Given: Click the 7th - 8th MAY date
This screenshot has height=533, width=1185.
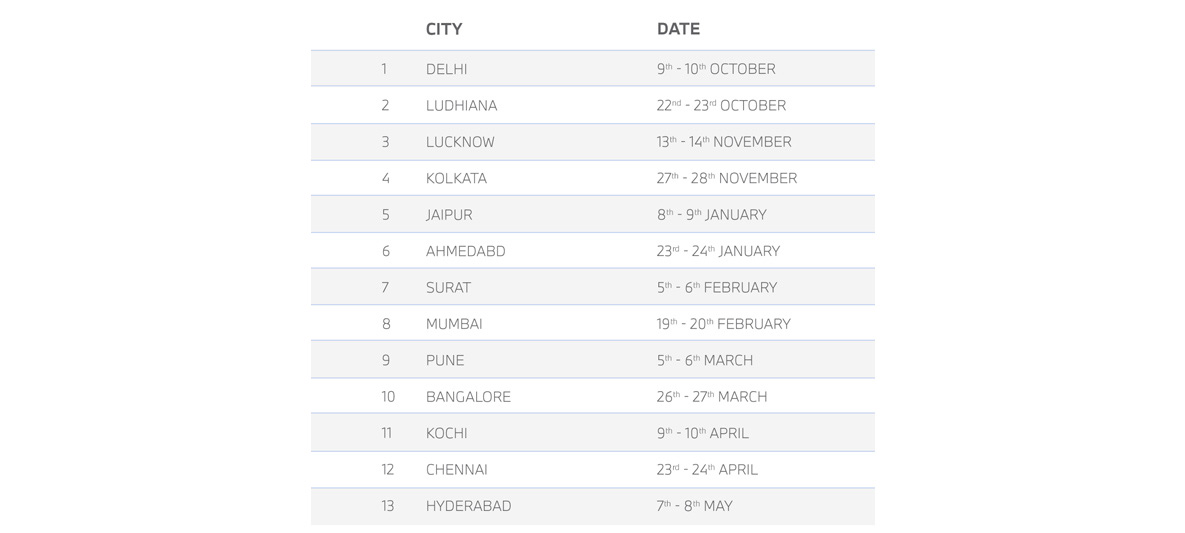Looking at the screenshot, I should 694,506.
